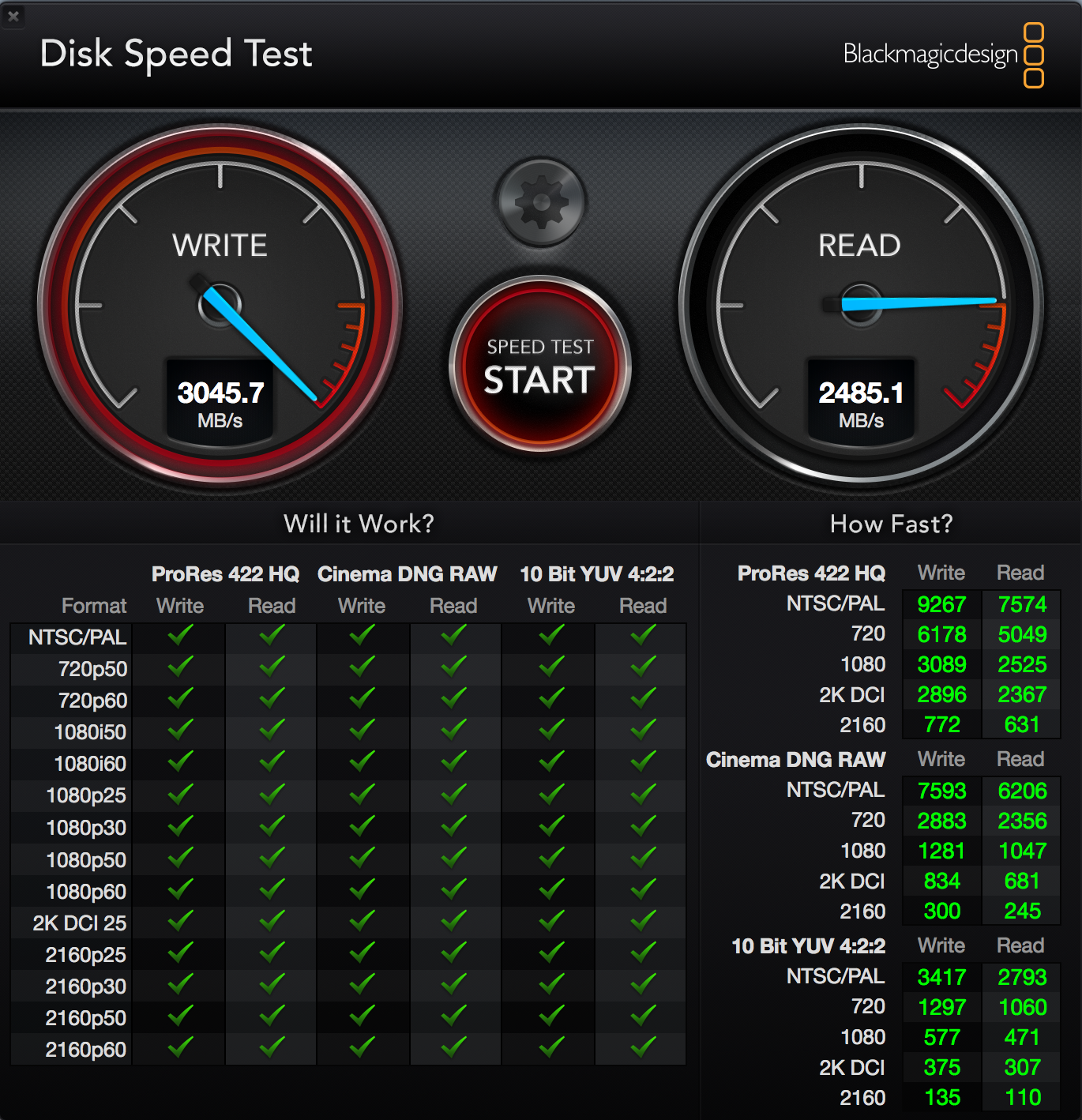Start the speed test
1082x1120 pixels.
click(540, 365)
